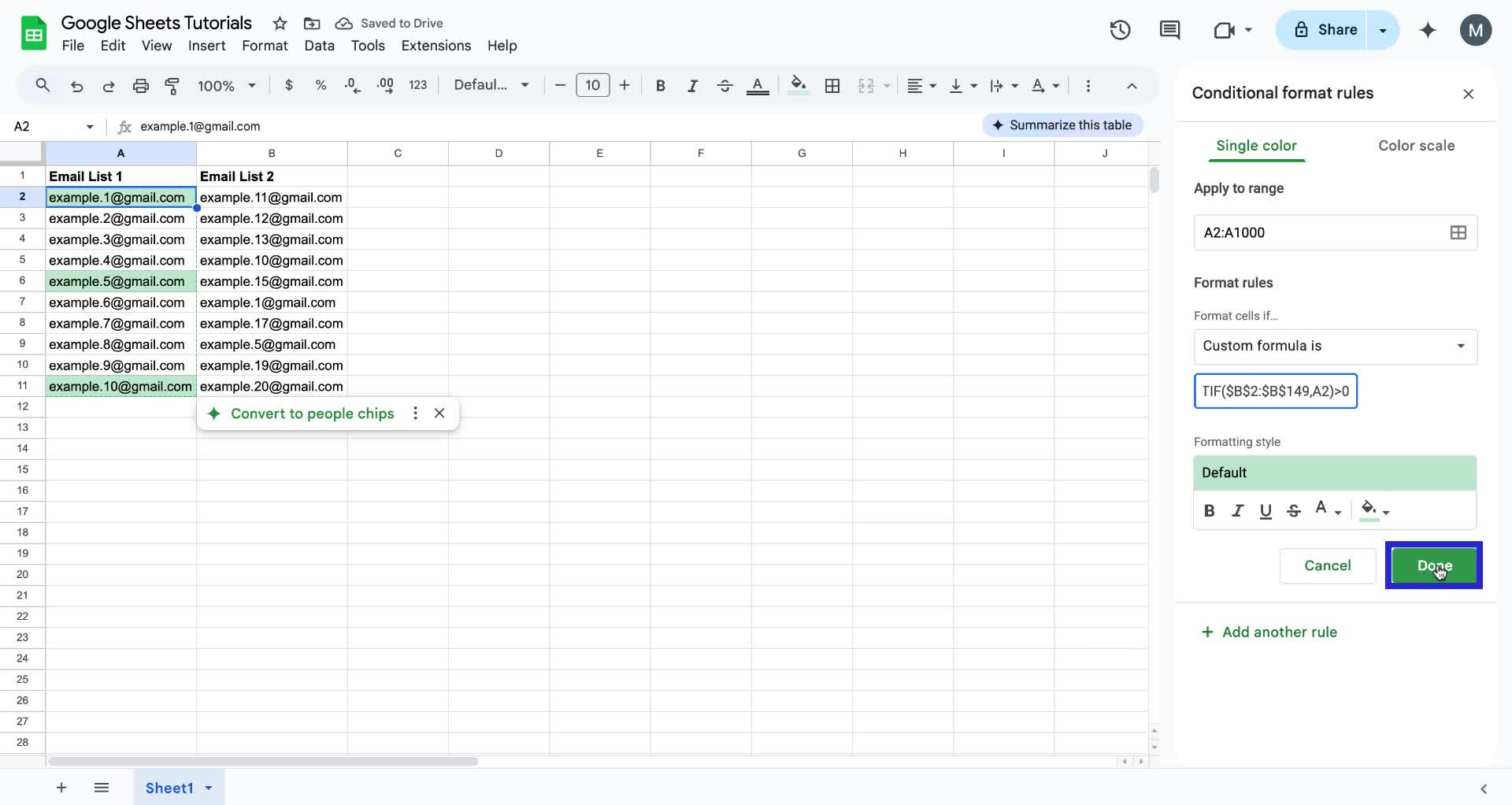Toggle bold in the Formatting style section

1210,510
